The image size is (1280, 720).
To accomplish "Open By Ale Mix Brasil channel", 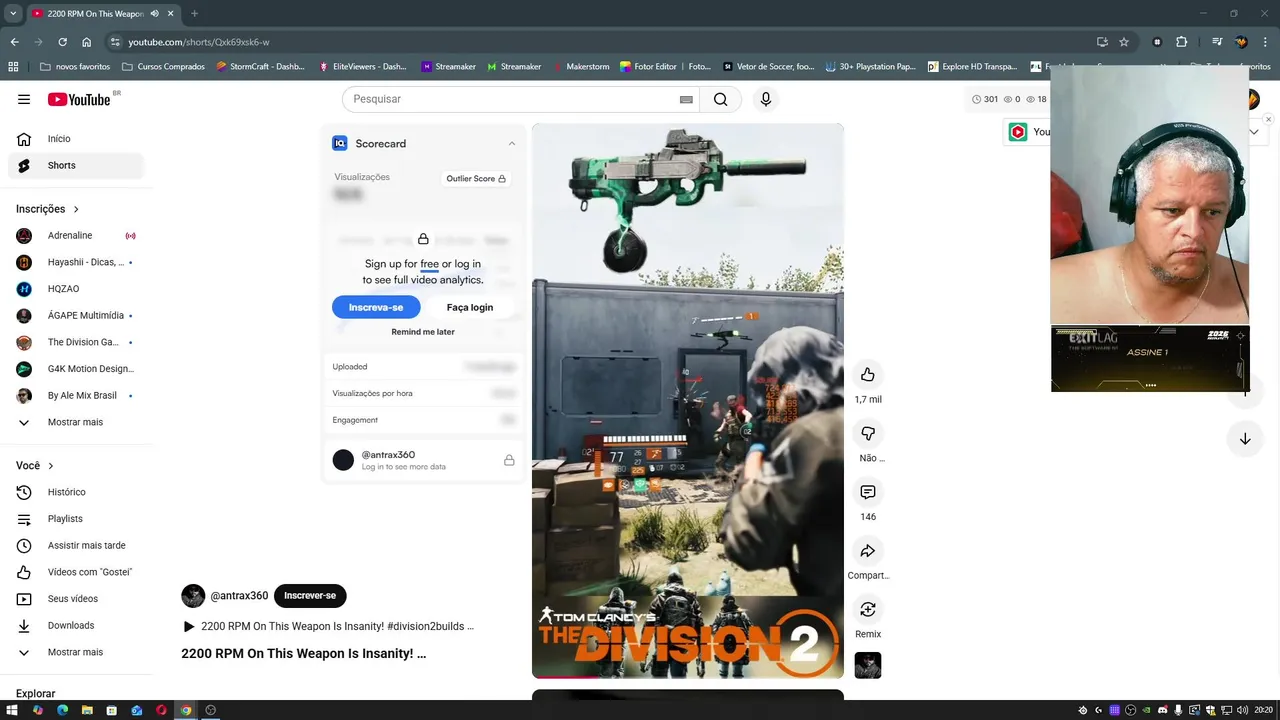I will coord(76,395).
